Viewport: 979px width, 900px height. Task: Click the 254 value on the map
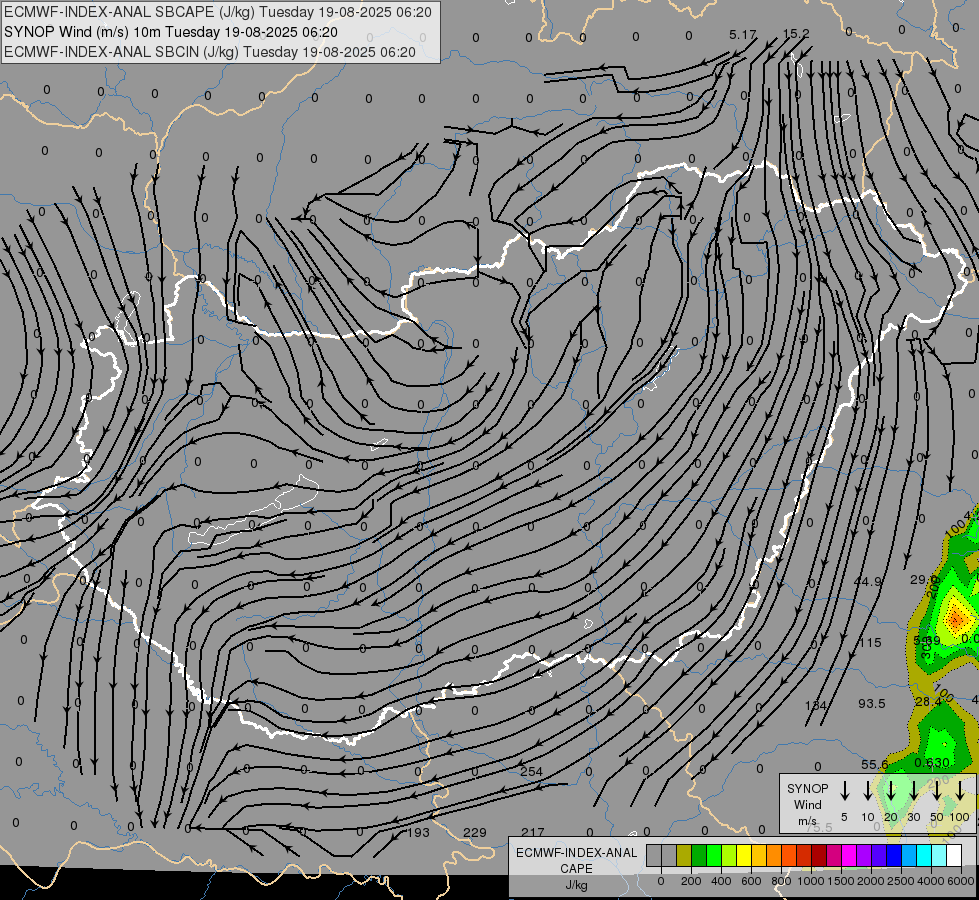[x=531, y=771]
